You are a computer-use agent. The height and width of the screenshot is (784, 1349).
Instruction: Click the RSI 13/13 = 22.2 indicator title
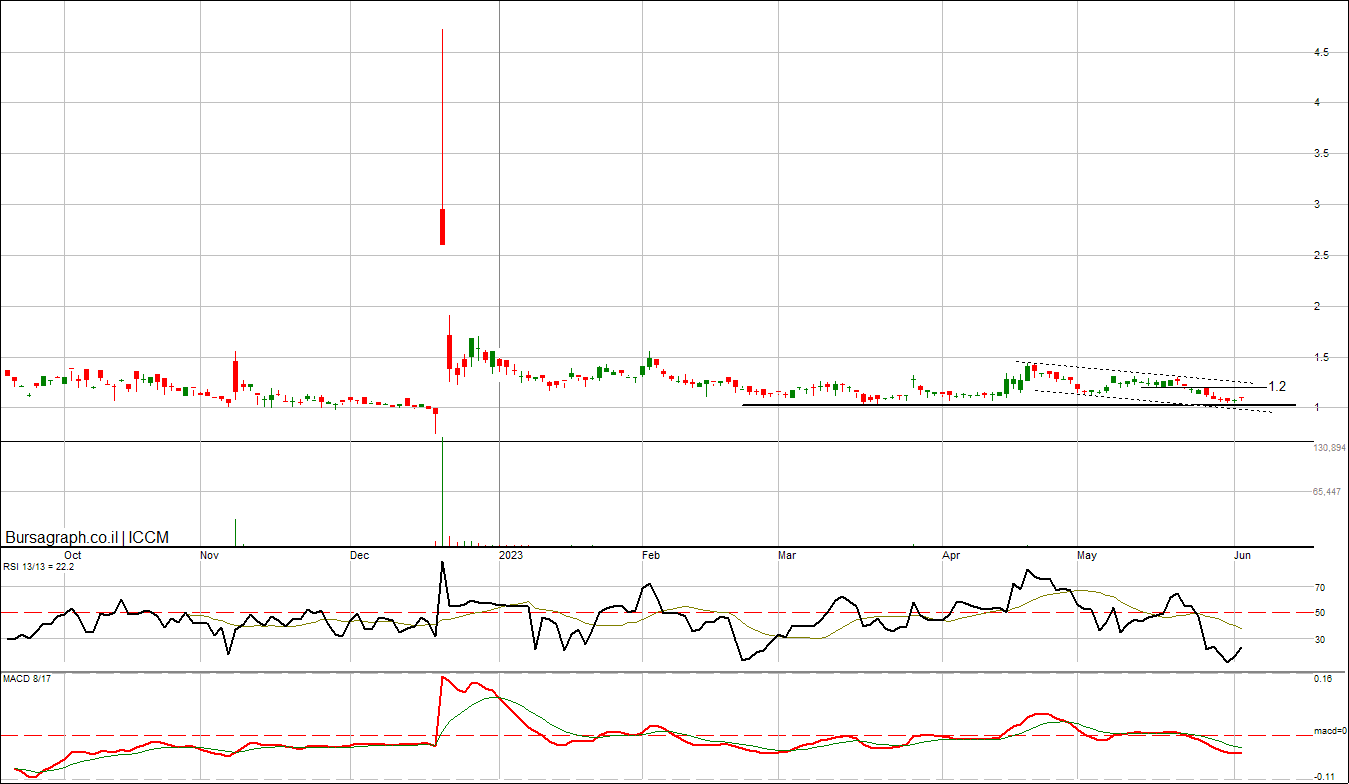point(39,567)
